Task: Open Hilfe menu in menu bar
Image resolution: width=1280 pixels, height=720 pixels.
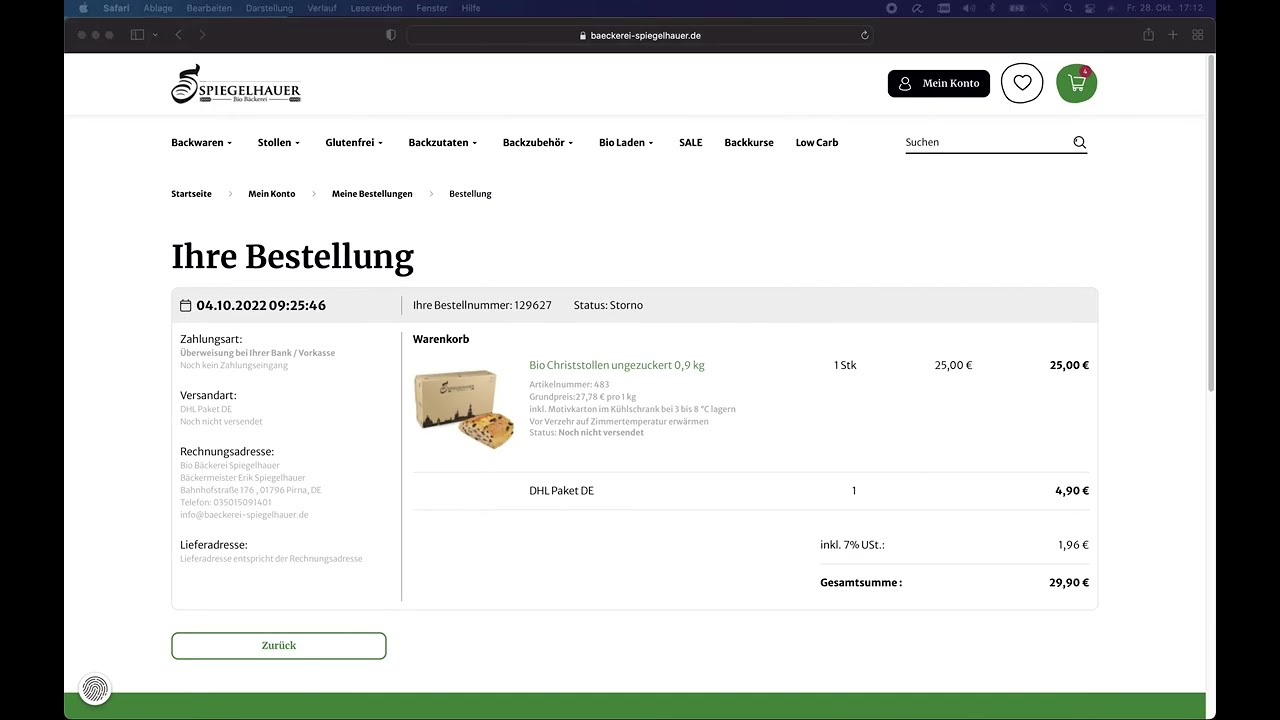Action: pos(471,8)
